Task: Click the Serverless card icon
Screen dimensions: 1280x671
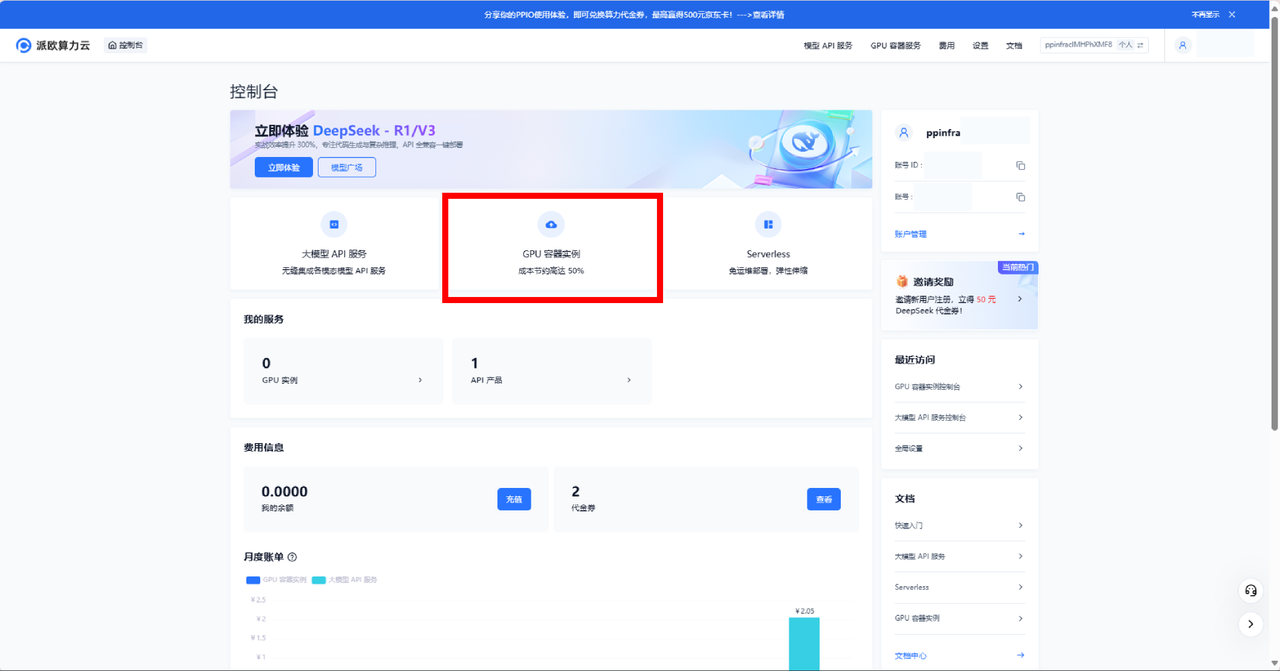Action: tap(768, 224)
